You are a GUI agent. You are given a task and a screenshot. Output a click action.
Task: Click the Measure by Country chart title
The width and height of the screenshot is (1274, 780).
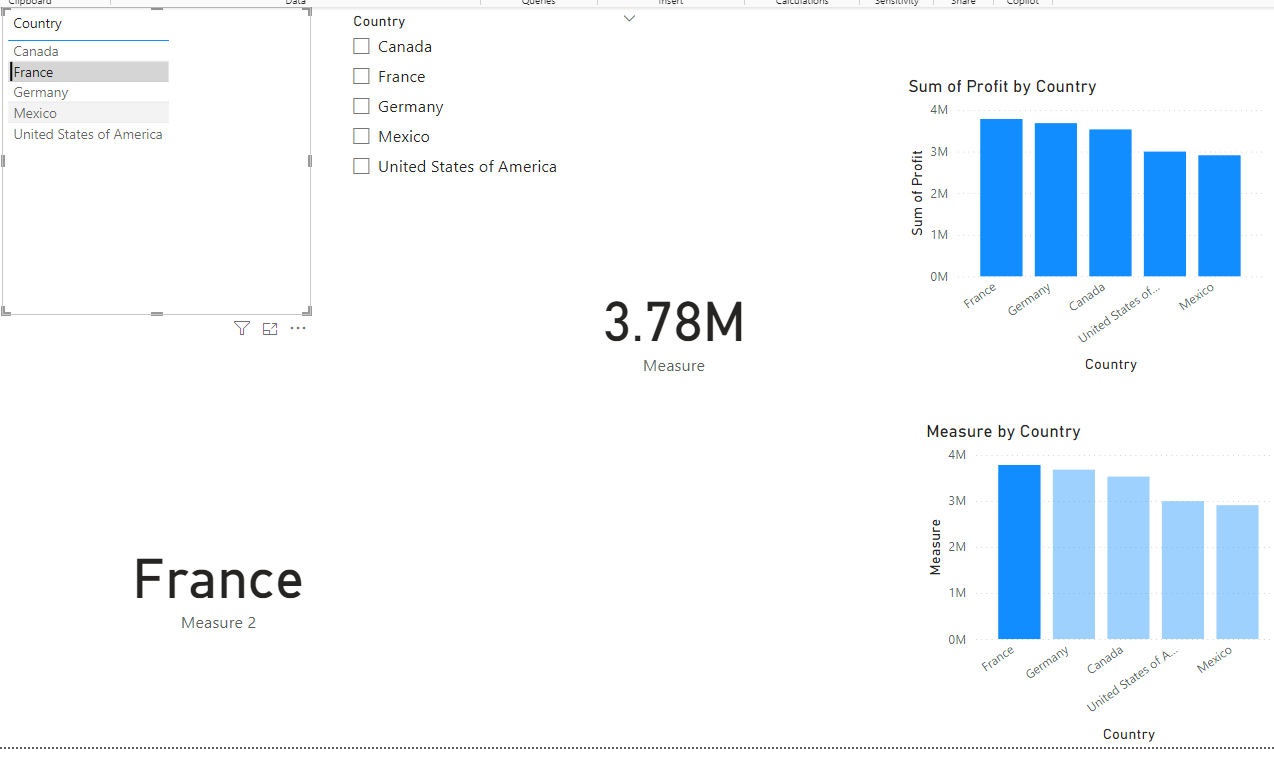tap(1003, 431)
